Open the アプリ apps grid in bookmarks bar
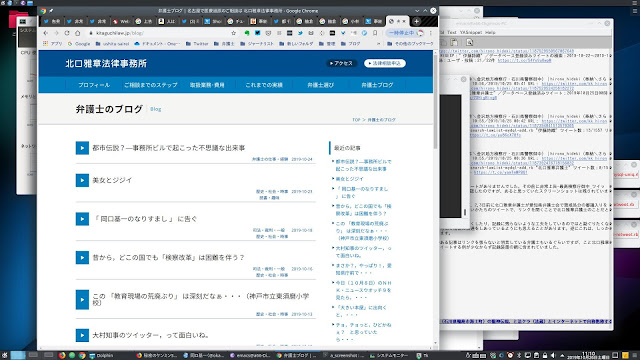The height and width of the screenshot is (360, 640). click(x=53, y=43)
